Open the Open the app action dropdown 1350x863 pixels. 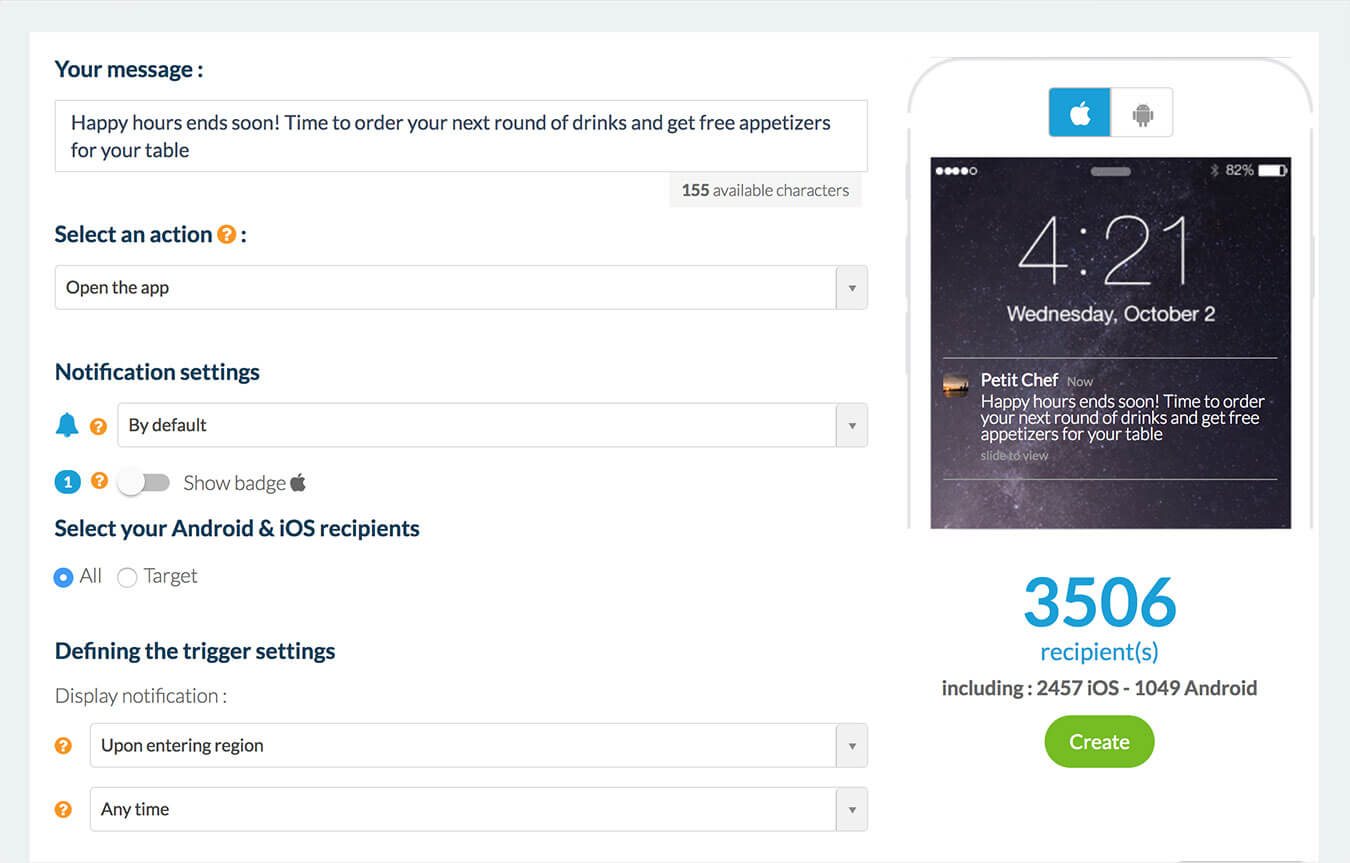point(460,288)
